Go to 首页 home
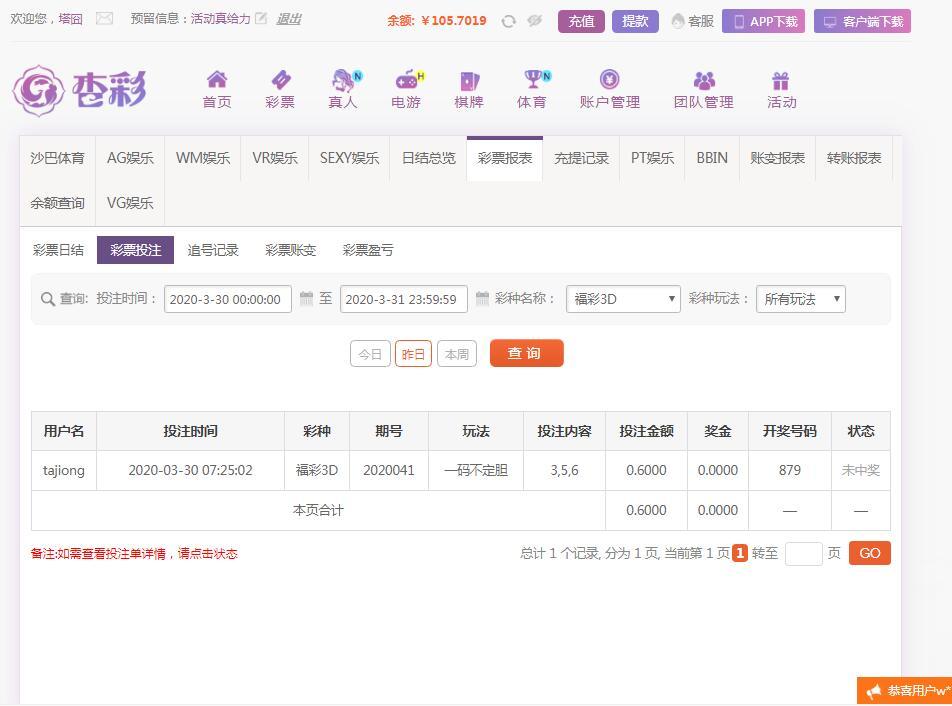The width and height of the screenshot is (952, 706). 217,90
